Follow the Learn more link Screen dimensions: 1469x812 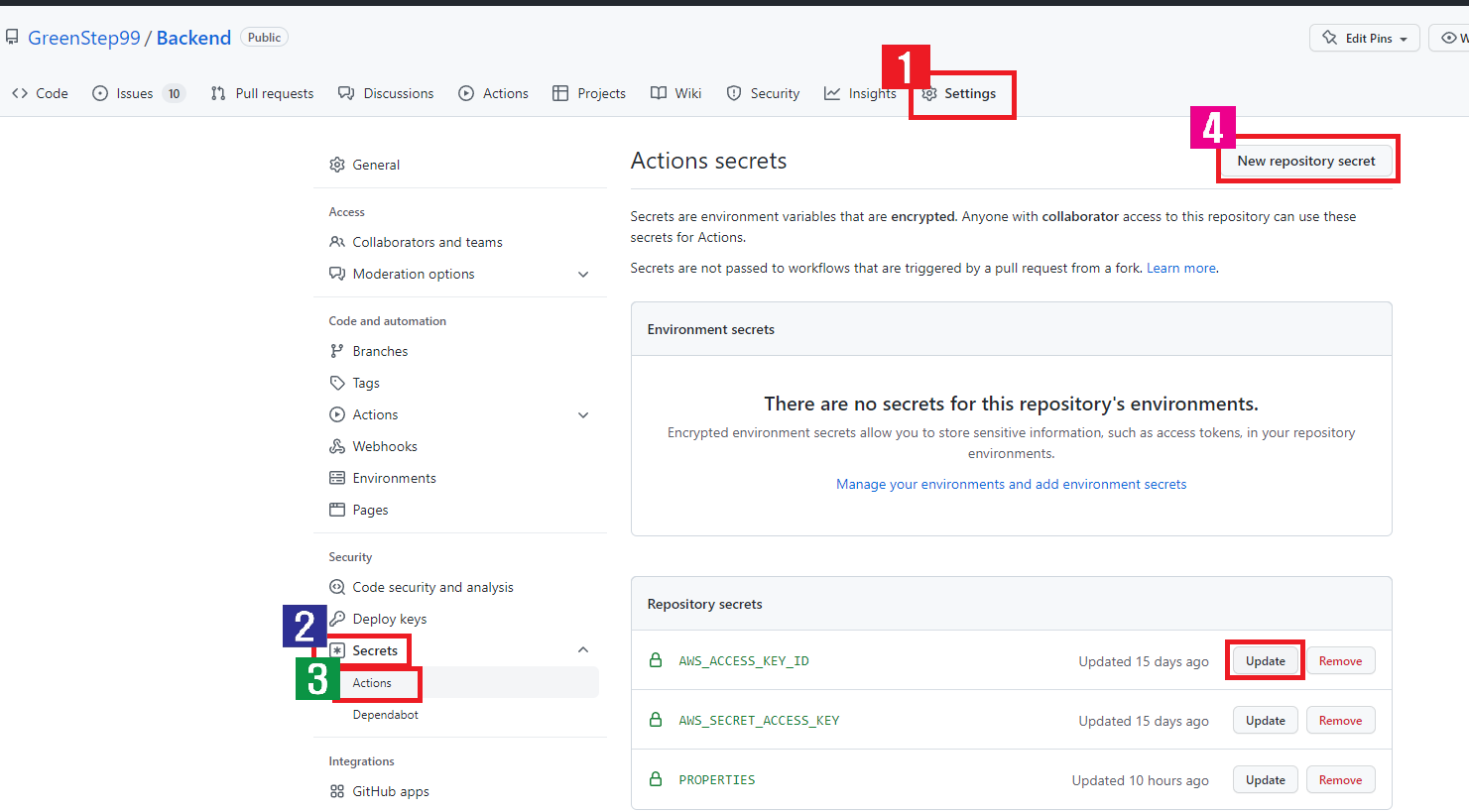1181,268
